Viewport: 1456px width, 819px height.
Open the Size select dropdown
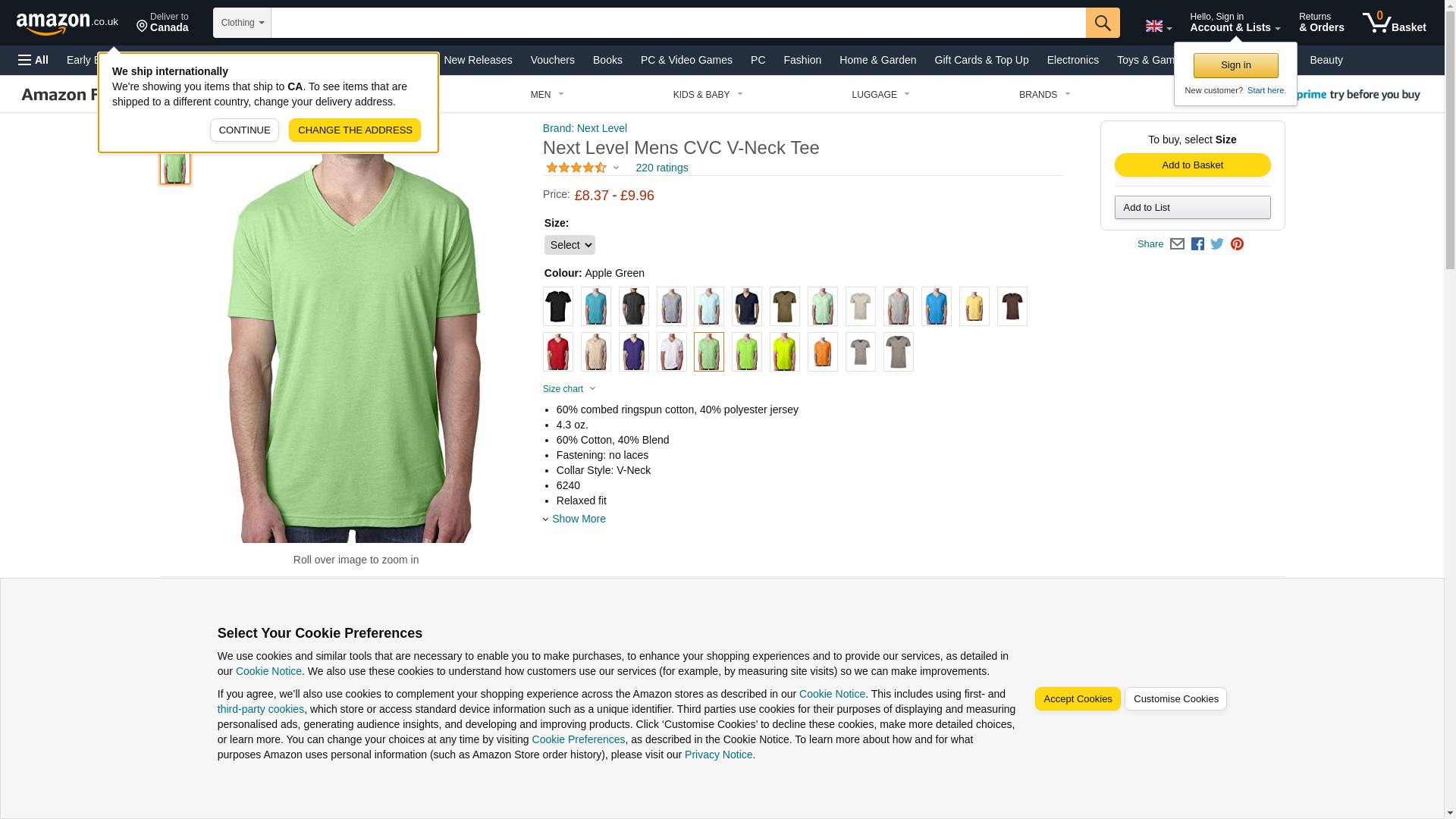tap(570, 245)
